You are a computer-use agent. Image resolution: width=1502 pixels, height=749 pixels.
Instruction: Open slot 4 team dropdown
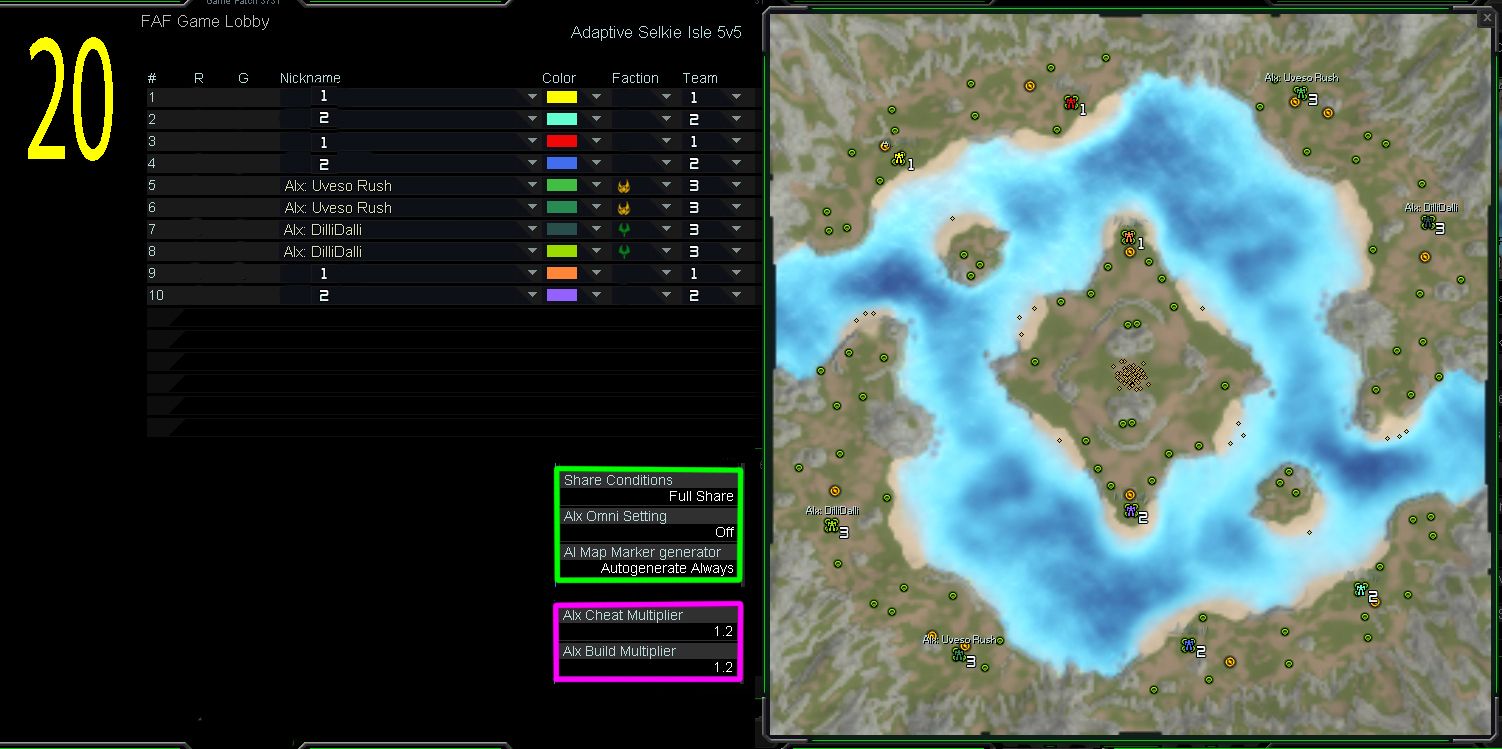point(736,164)
